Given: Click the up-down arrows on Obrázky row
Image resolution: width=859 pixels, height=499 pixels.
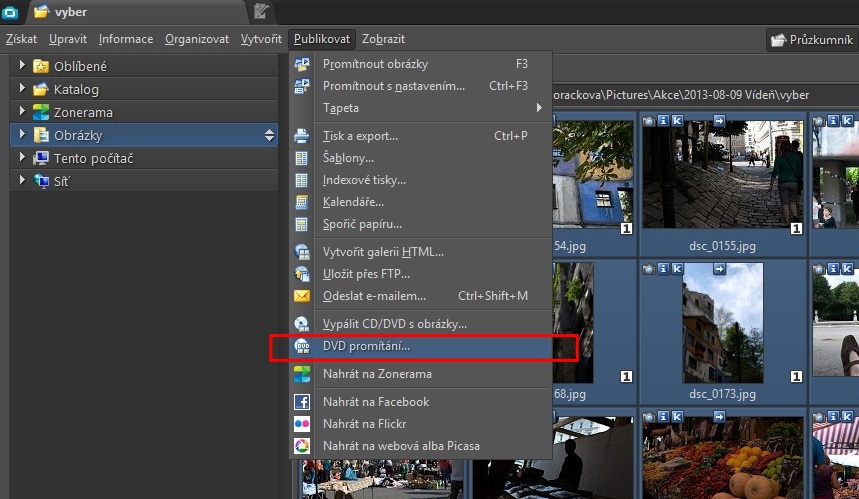Looking at the screenshot, I should pos(269,135).
